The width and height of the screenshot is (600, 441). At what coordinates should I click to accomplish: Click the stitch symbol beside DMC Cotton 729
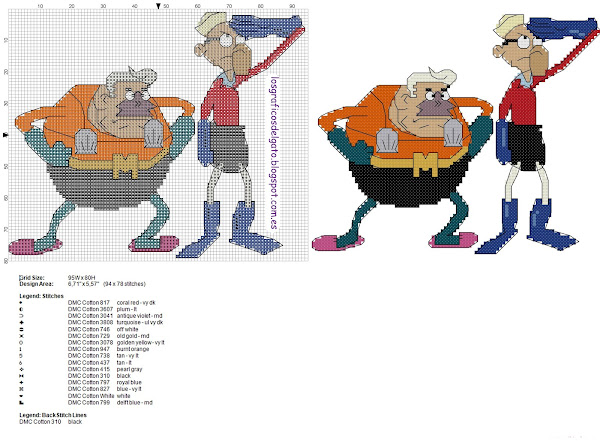21,336
